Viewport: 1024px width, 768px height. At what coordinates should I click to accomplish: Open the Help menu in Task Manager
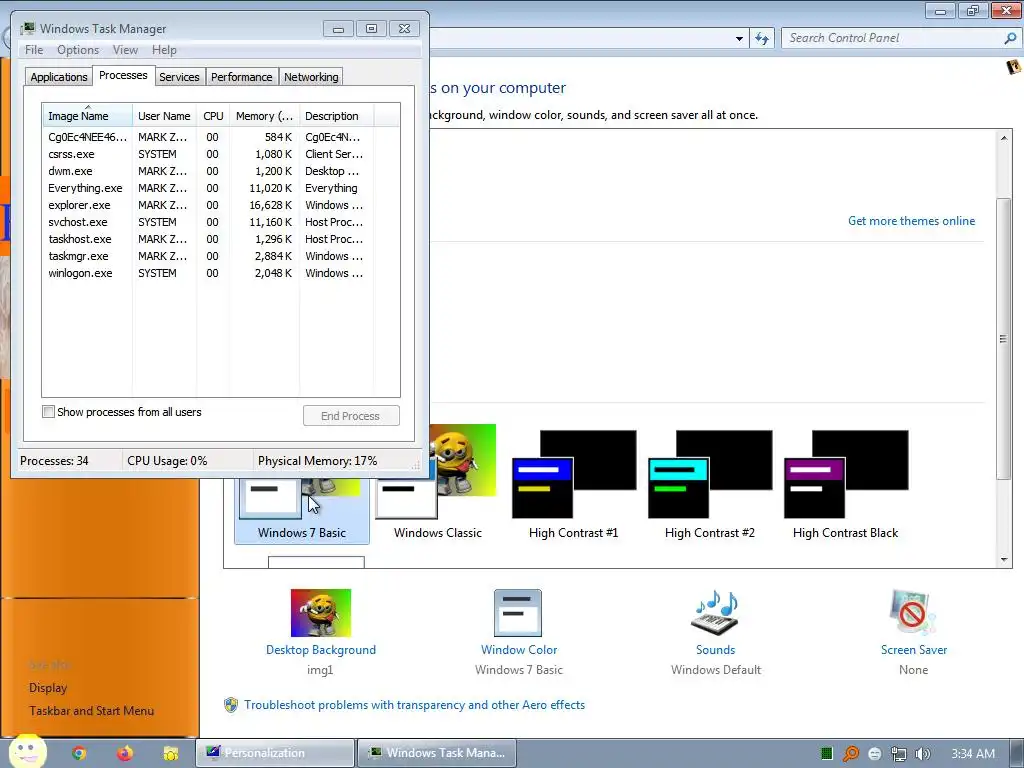[x=164, y=50]
